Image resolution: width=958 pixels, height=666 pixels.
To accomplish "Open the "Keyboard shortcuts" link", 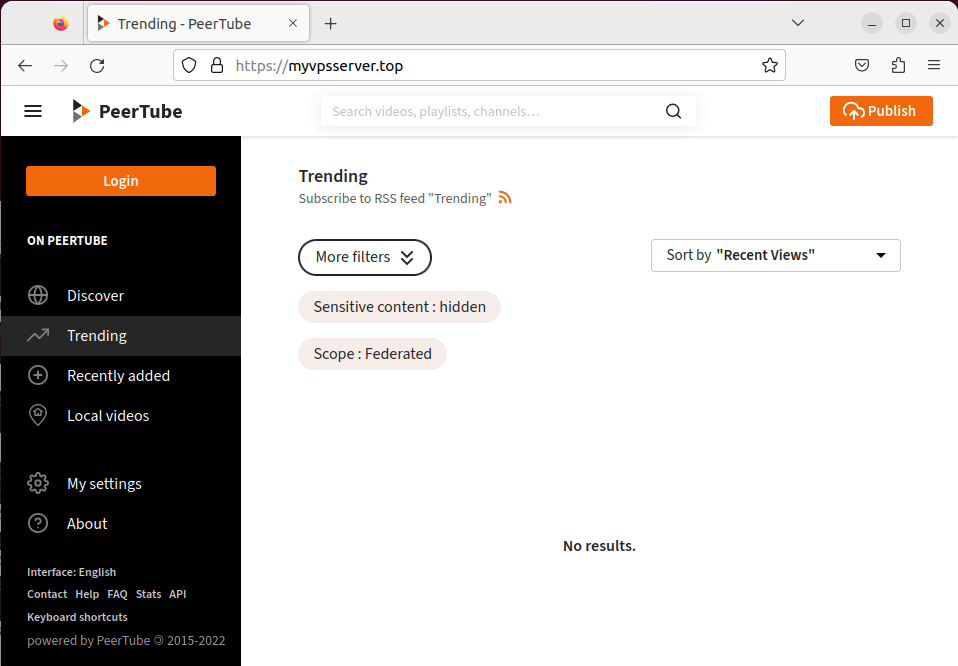I will (x=77, y=617).
